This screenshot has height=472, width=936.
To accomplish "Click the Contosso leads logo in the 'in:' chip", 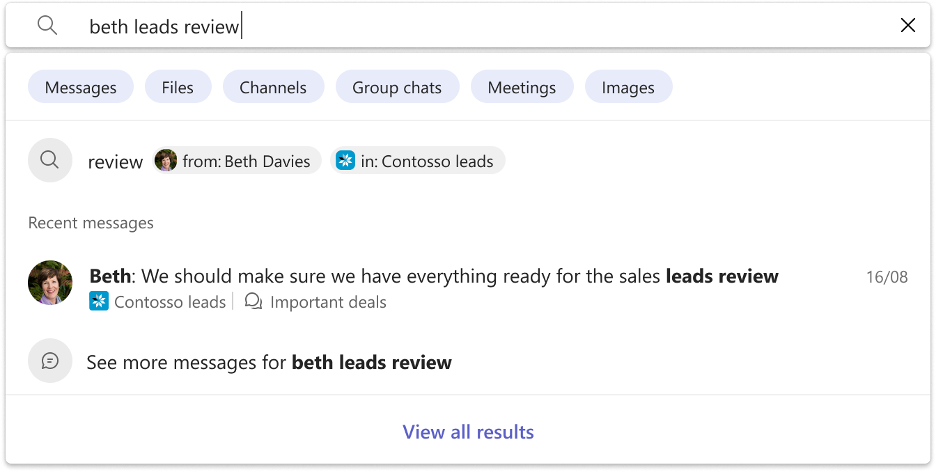I will tap(346, 161).
